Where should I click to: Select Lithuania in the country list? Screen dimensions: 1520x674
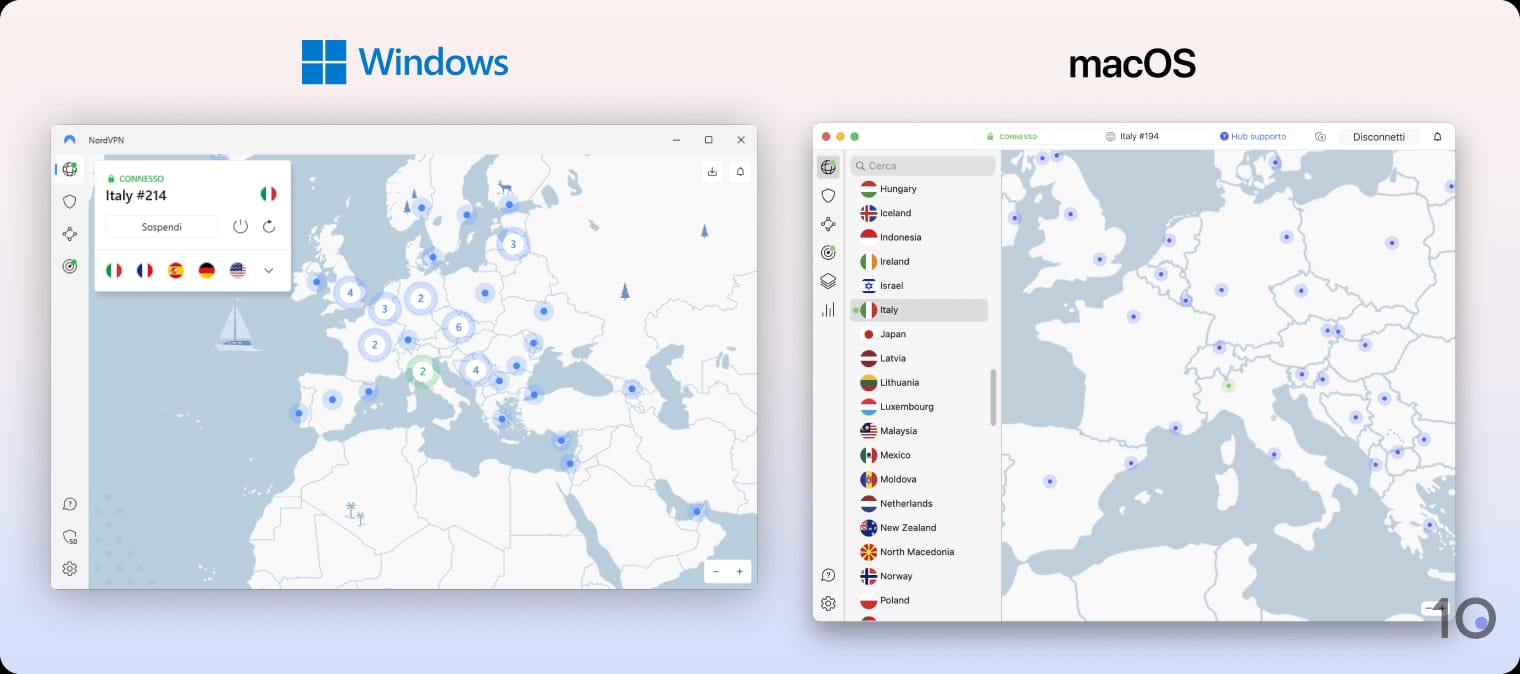[x=919, y=382]
